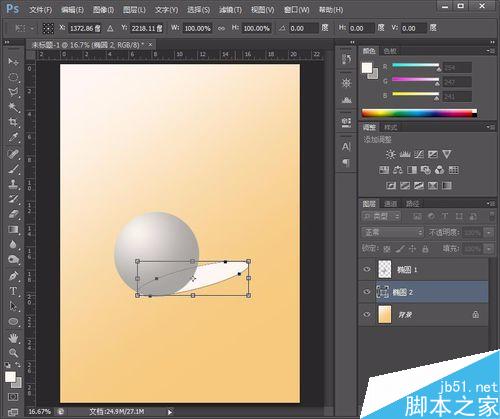Image resolution: width=500 pixels, height=419 pixels.
Task: Select the Hand tool
Action: [x=13, y=338]
